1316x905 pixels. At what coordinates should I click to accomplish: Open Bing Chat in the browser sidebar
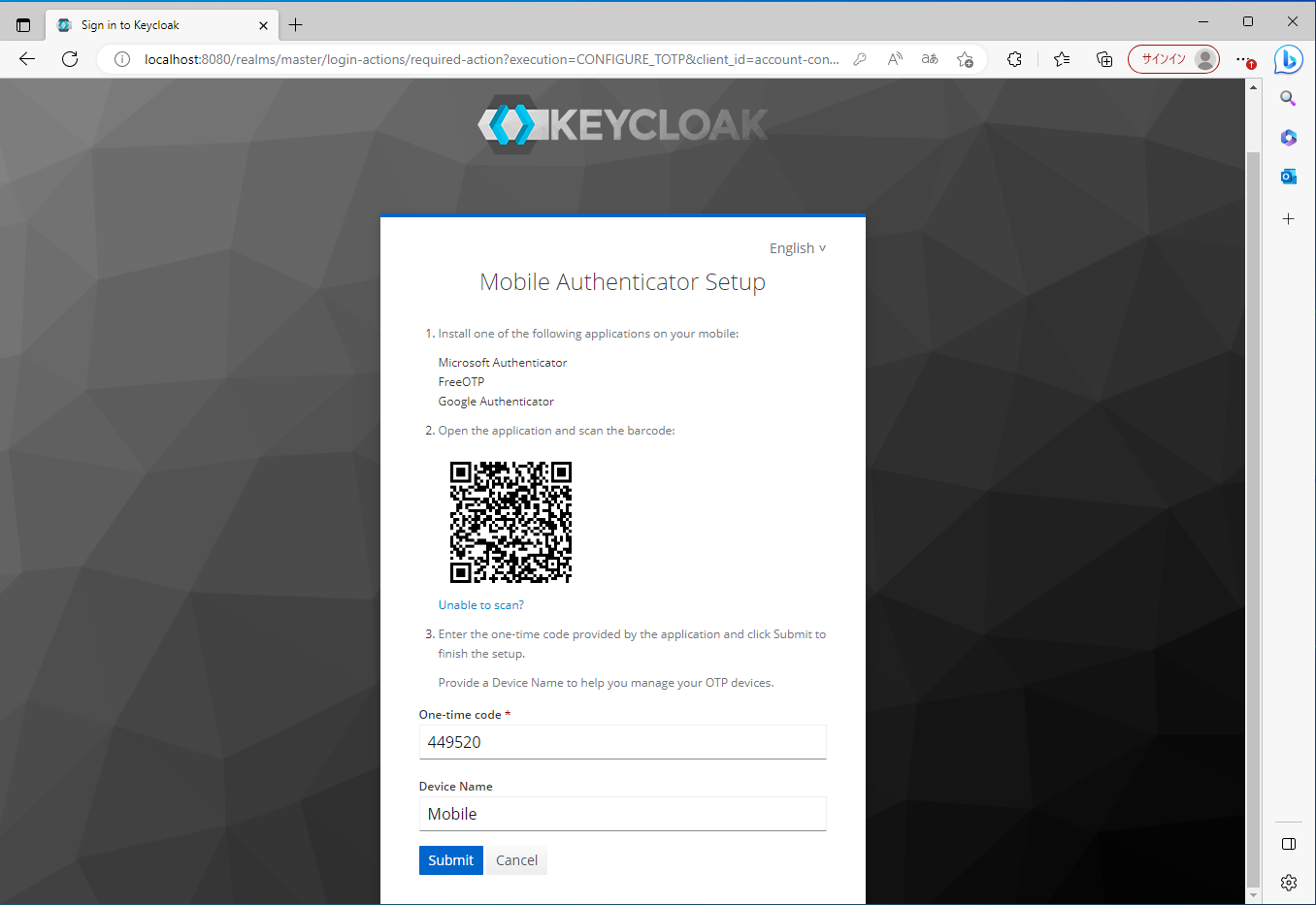tap(1288, 59)
